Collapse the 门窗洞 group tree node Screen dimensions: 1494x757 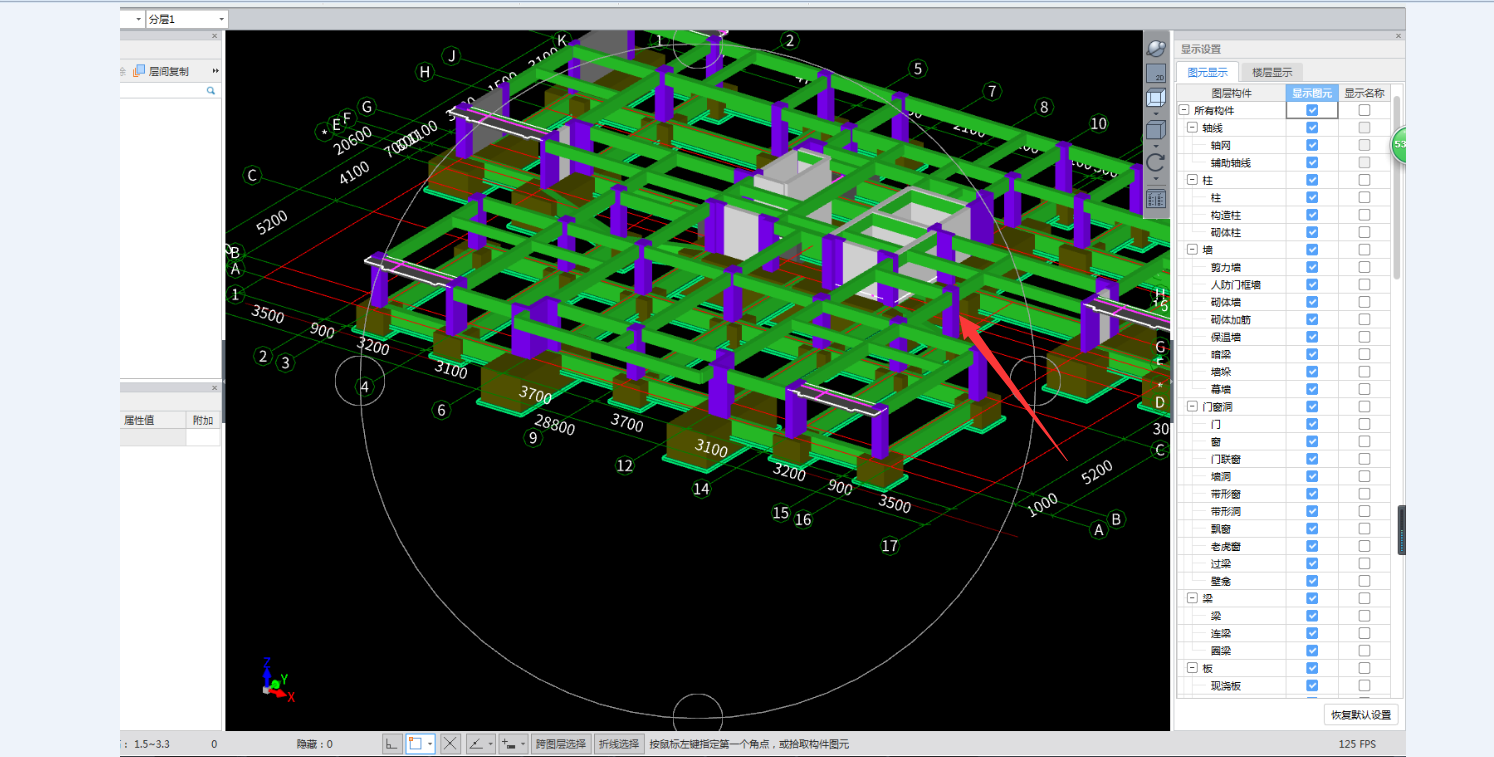pyautogui.click(x=1192, y=406)
